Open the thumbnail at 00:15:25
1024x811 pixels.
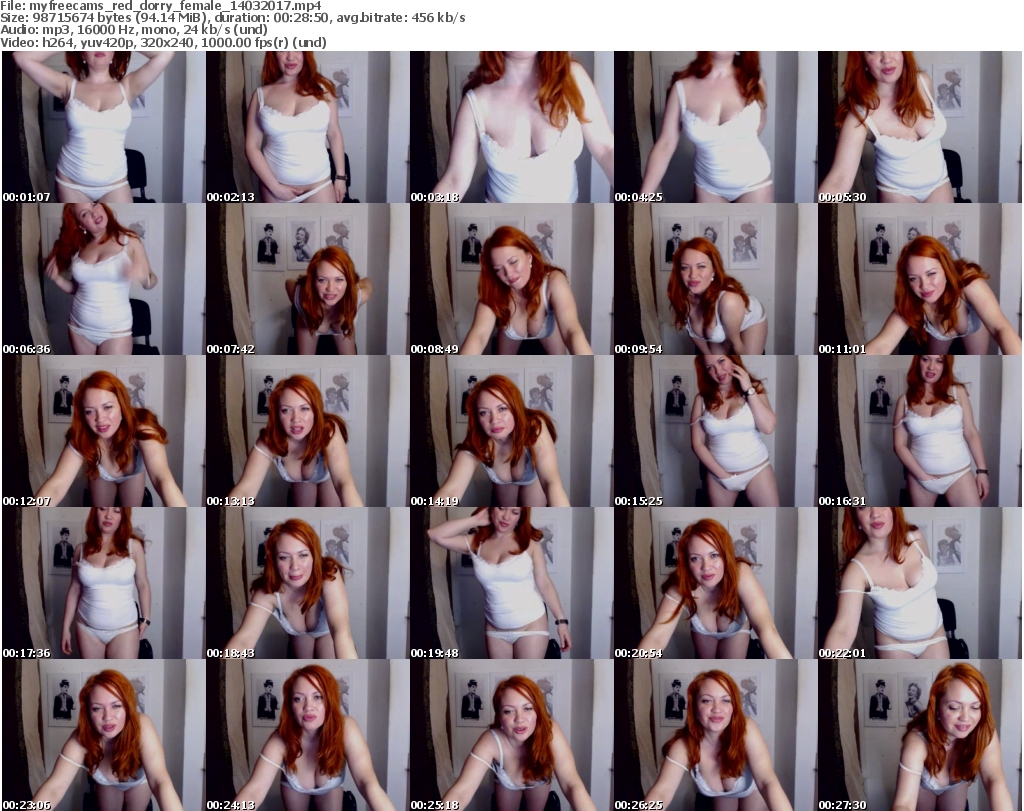tap(715, 432)
